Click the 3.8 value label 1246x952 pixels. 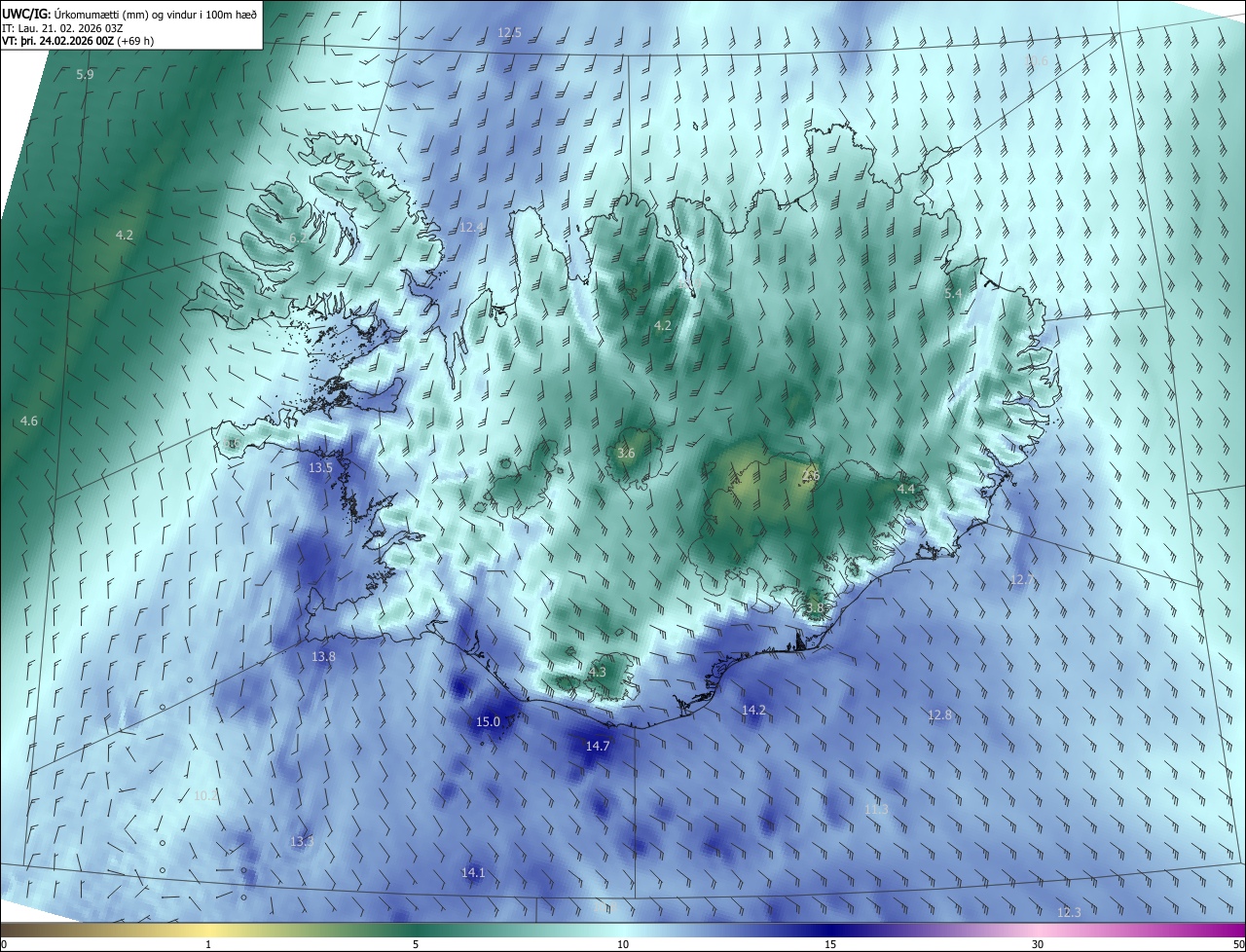(x=815, y=607)
